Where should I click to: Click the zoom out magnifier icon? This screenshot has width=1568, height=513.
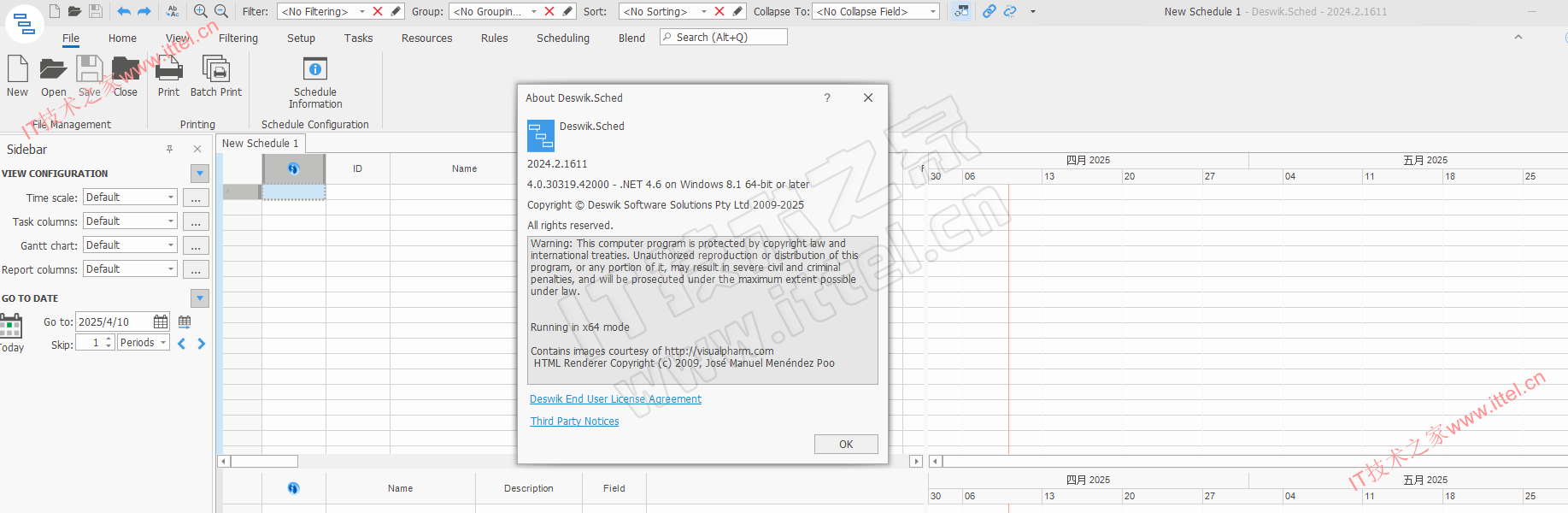[x=221, y=11]
